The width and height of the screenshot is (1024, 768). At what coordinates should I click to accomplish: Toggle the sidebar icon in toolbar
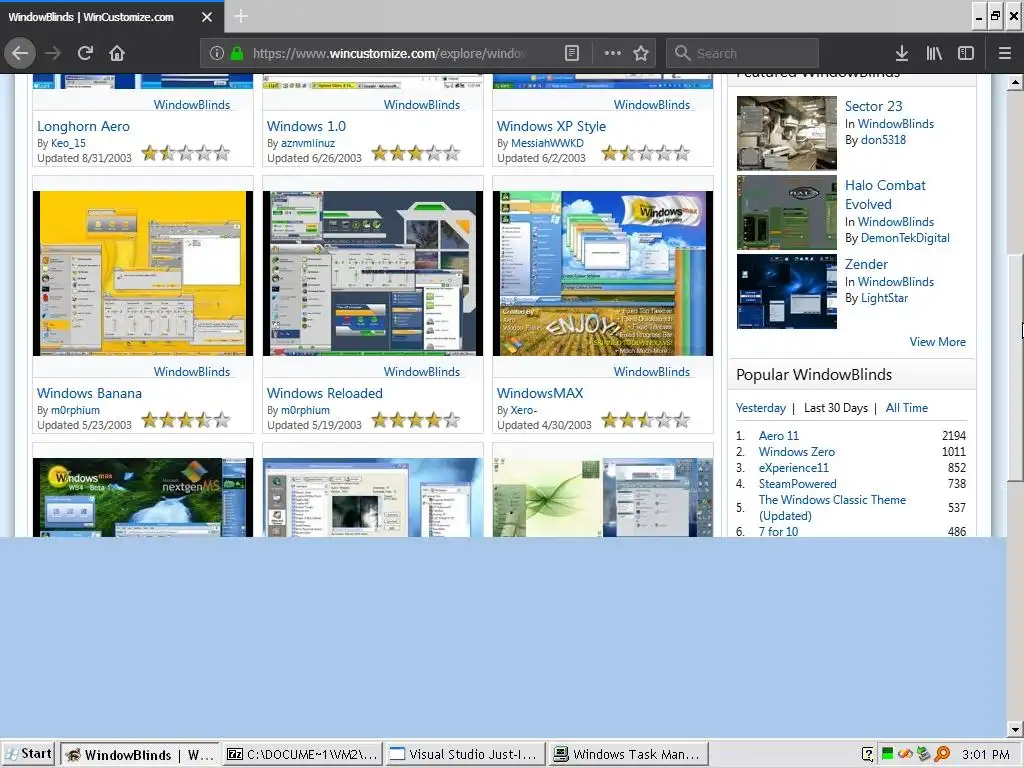[x=966, y=53]
